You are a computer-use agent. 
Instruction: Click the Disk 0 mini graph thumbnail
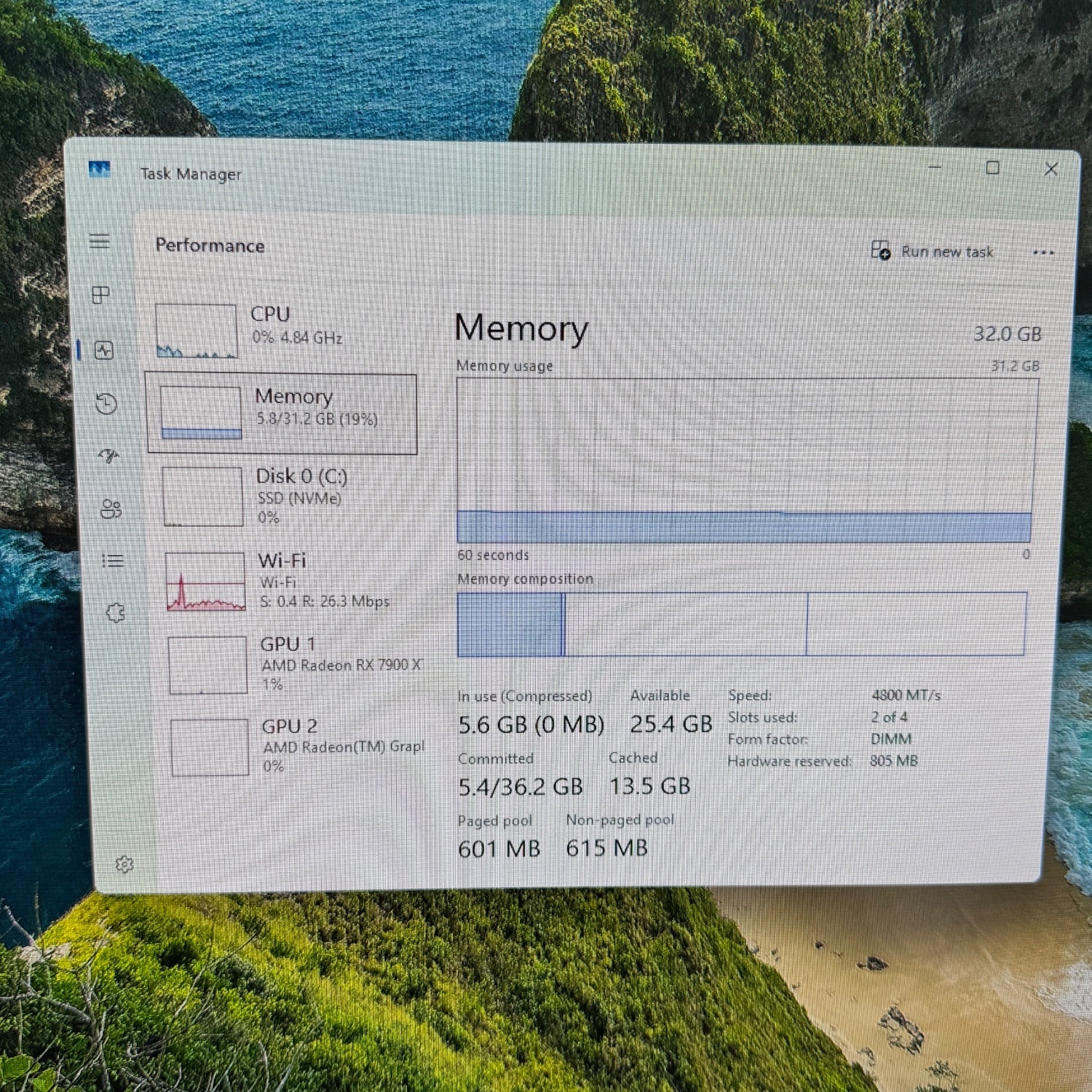click(x=202, y=496)
